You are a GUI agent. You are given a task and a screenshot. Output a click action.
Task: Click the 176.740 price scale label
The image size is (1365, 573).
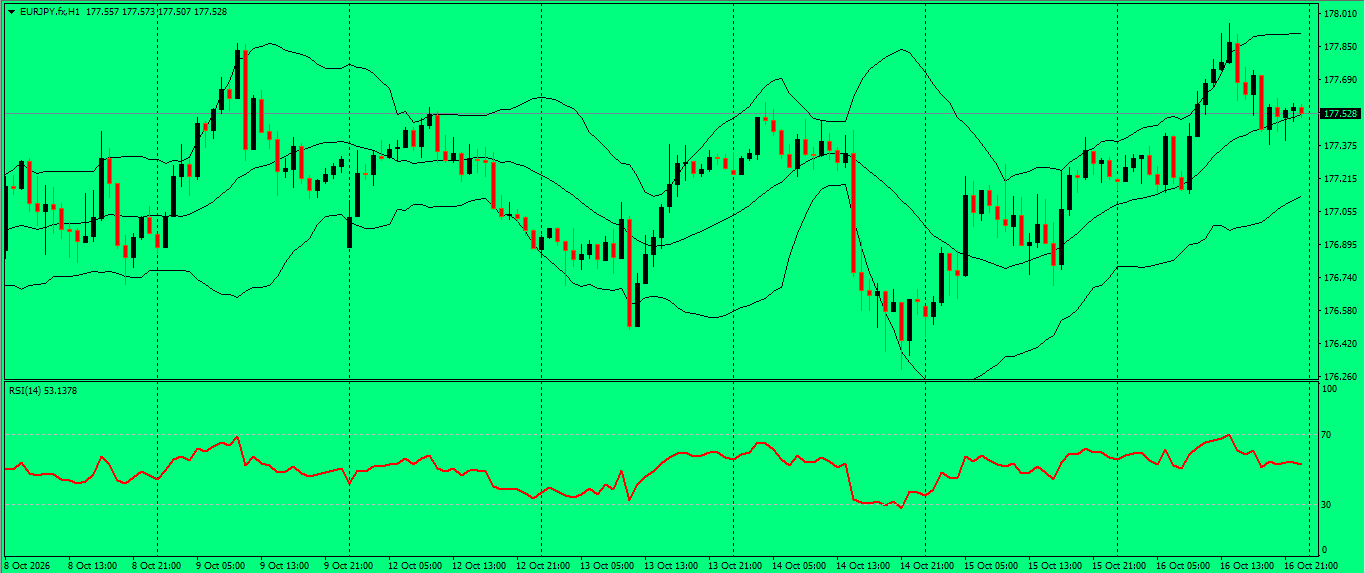click(x=1340, y=278)
